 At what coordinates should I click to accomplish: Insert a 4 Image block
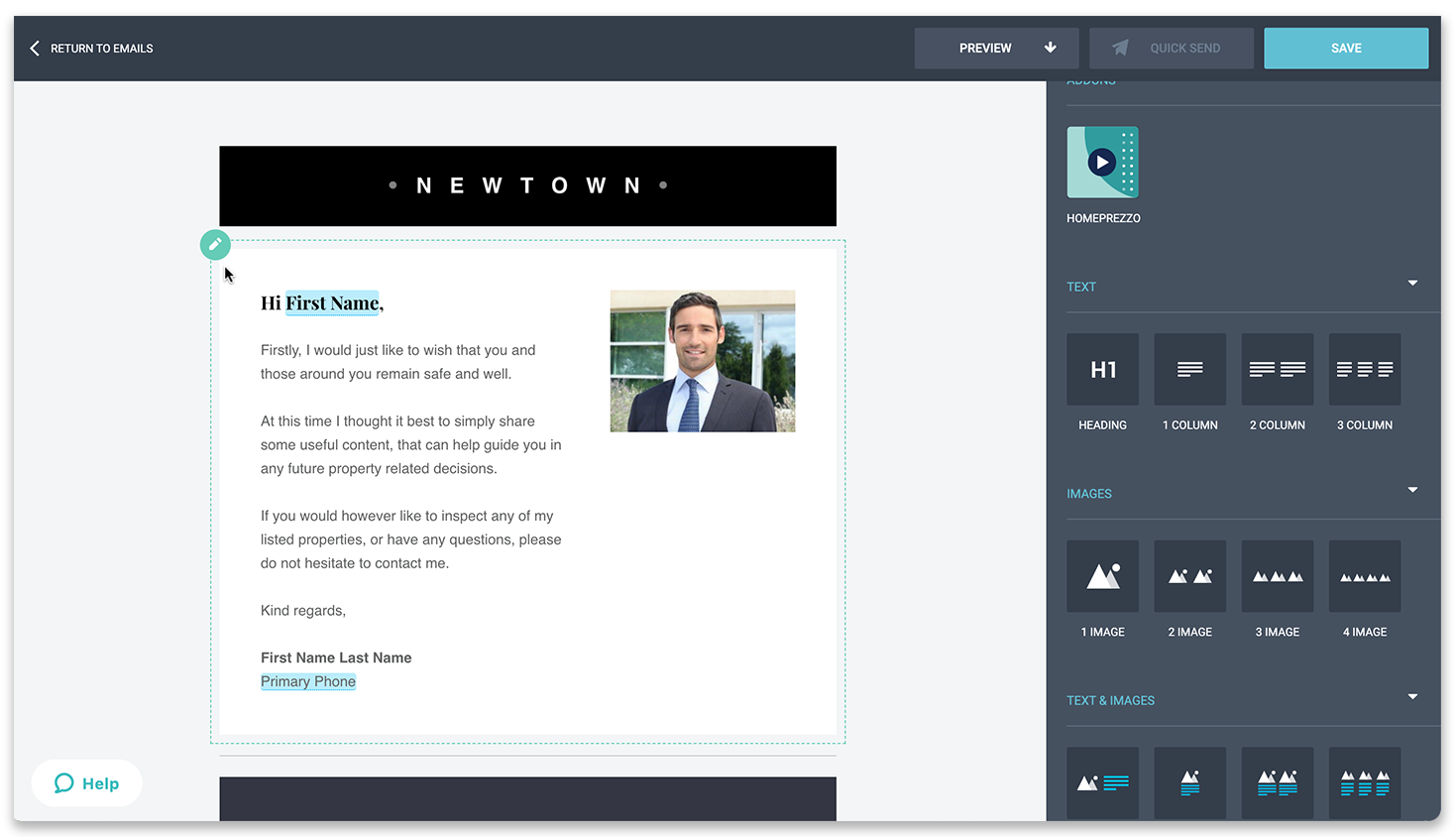point(1364,576)
